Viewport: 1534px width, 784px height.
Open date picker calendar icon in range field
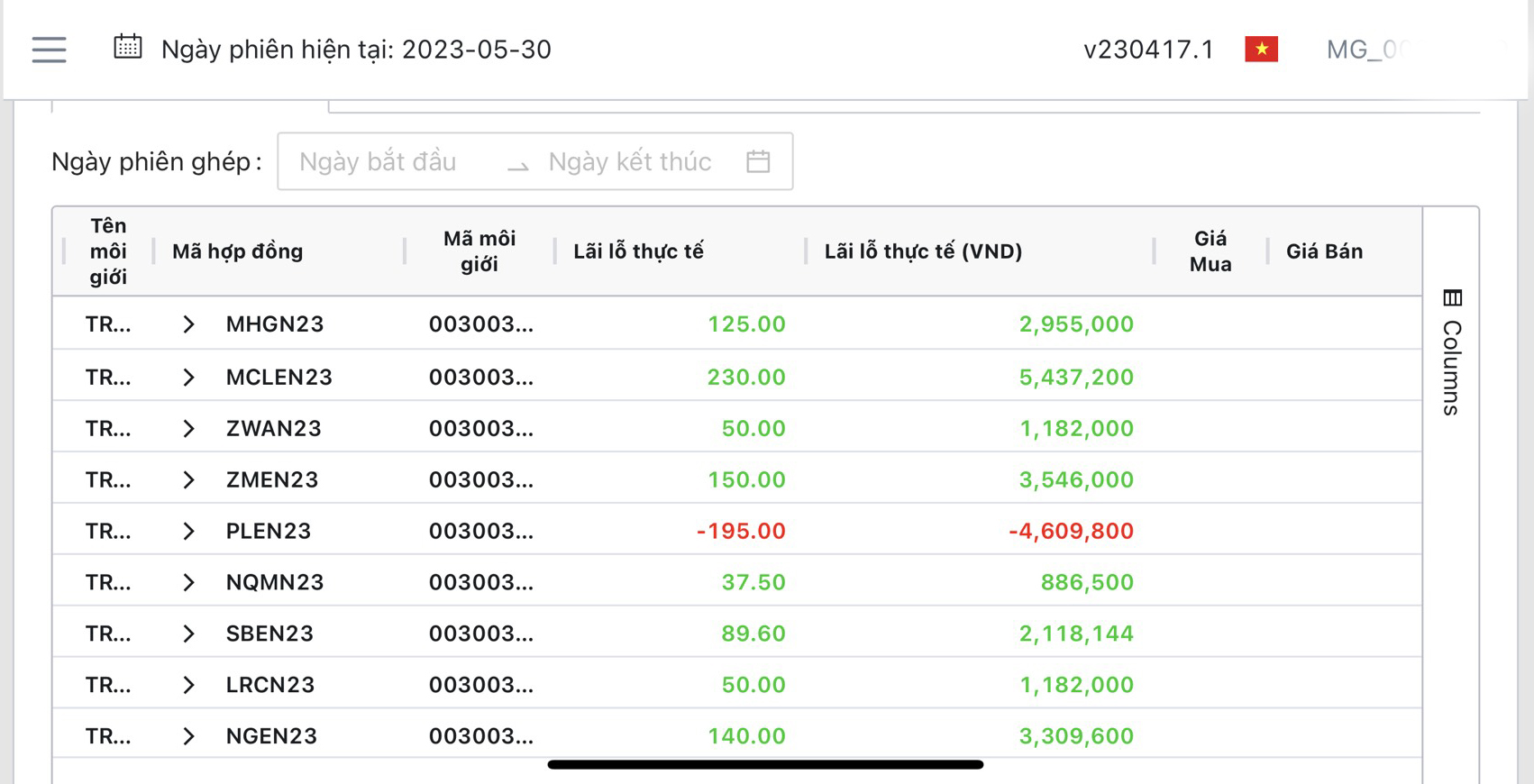point(758,161)
